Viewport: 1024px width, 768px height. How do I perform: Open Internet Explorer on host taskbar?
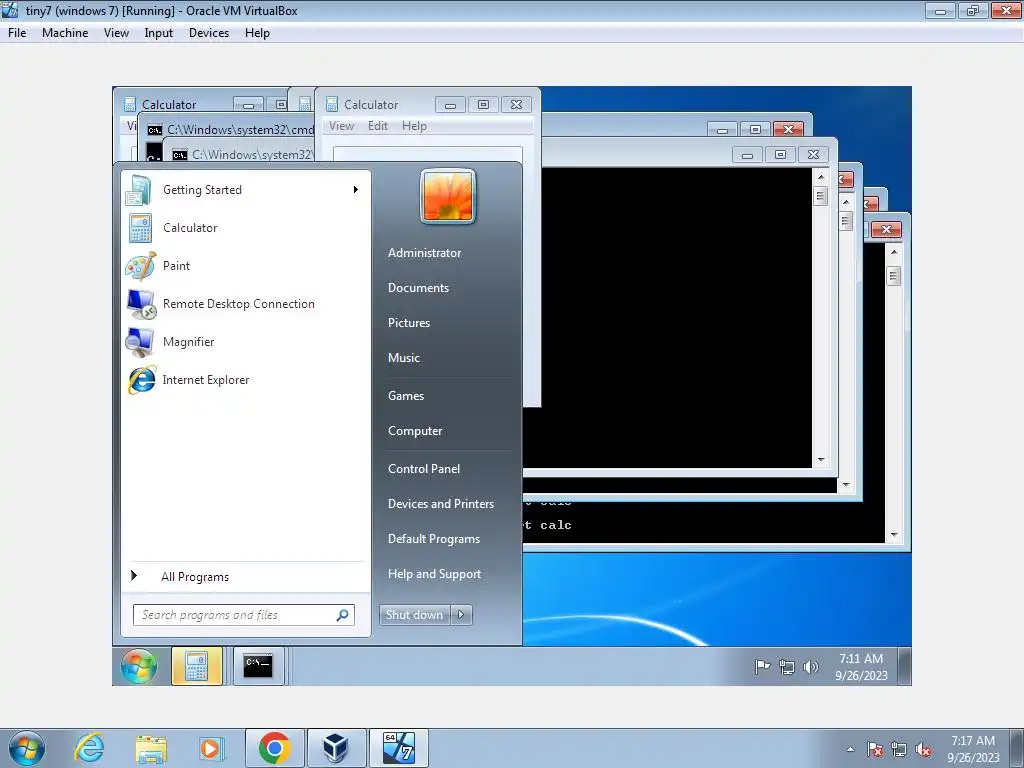(89, 748)
